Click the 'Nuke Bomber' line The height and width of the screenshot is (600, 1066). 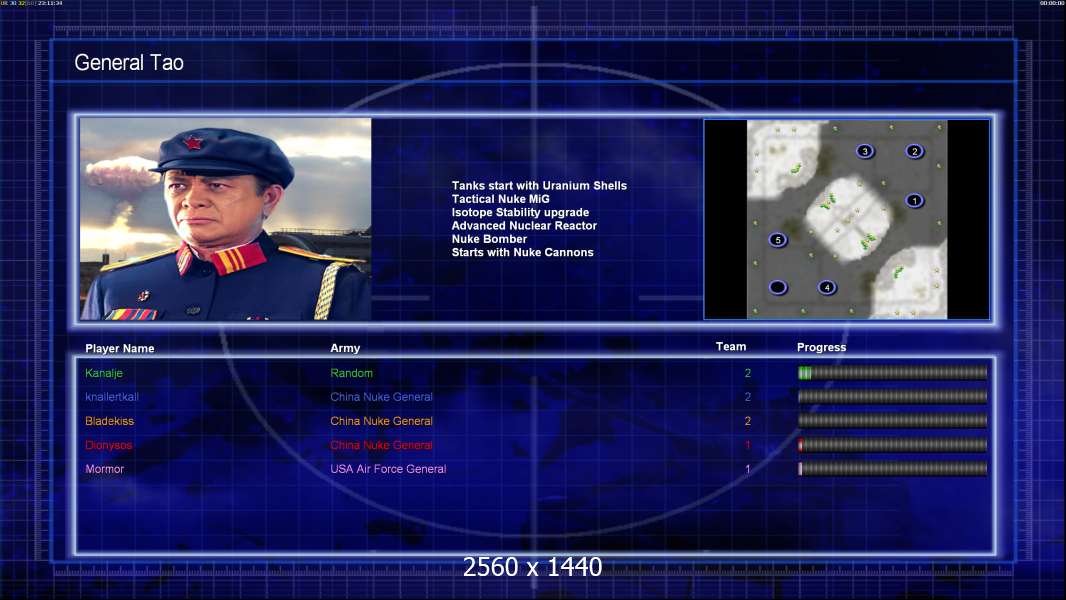point(489,239)
